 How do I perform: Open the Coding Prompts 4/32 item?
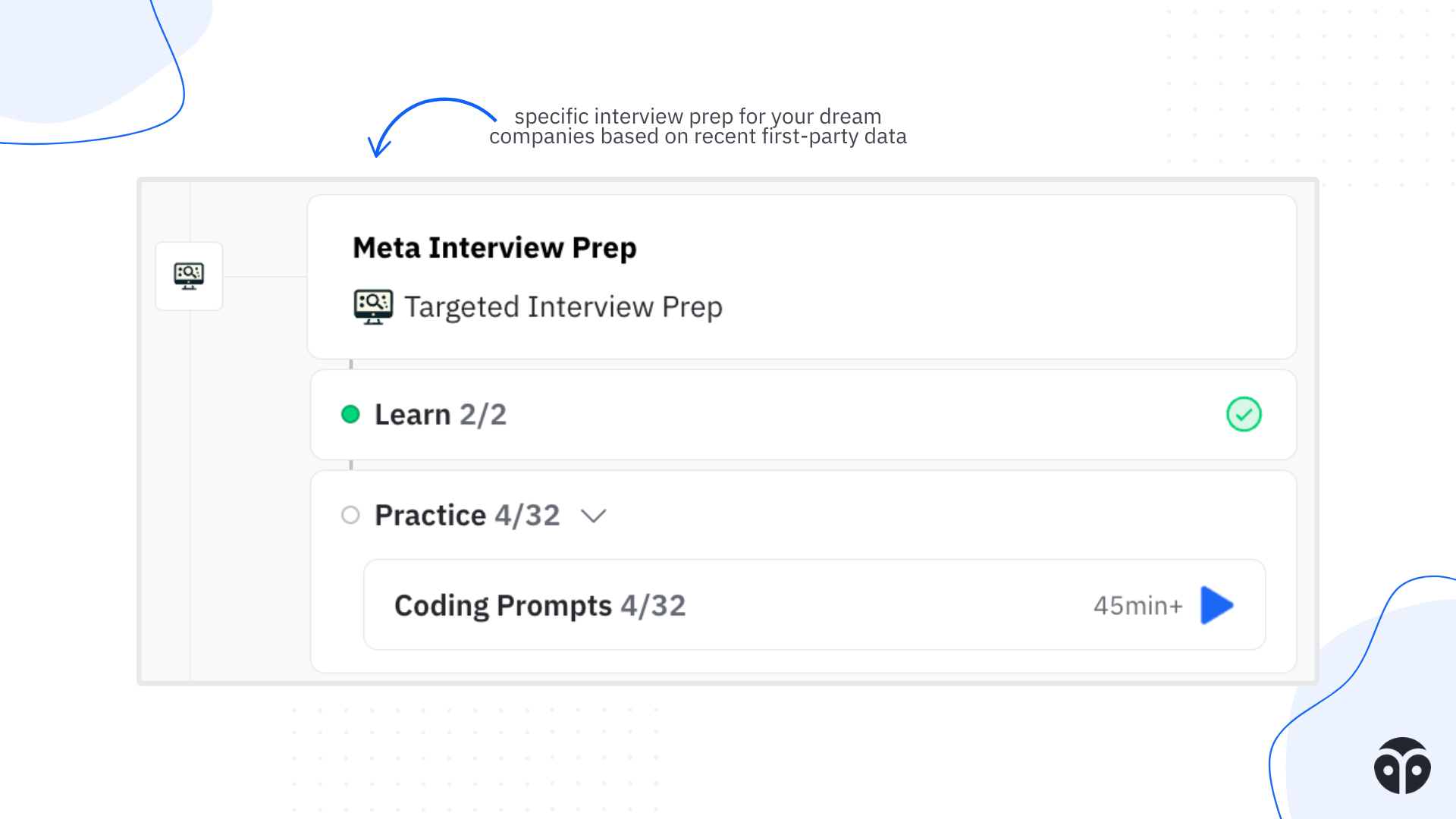540,606
